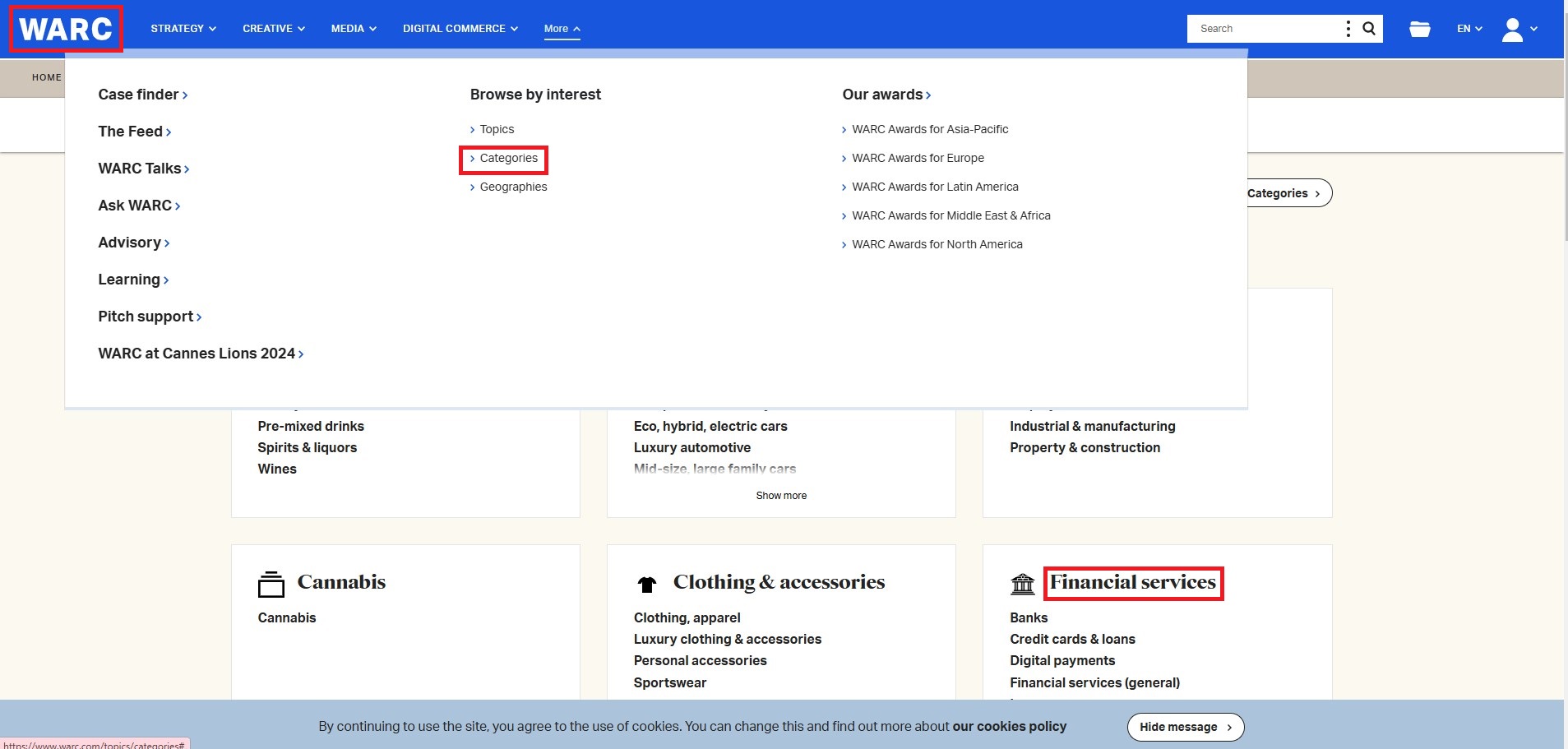Viewport: 1568px width, 749px height.
Task: Open the EN language dropdown
Action: pos(1469,29)
